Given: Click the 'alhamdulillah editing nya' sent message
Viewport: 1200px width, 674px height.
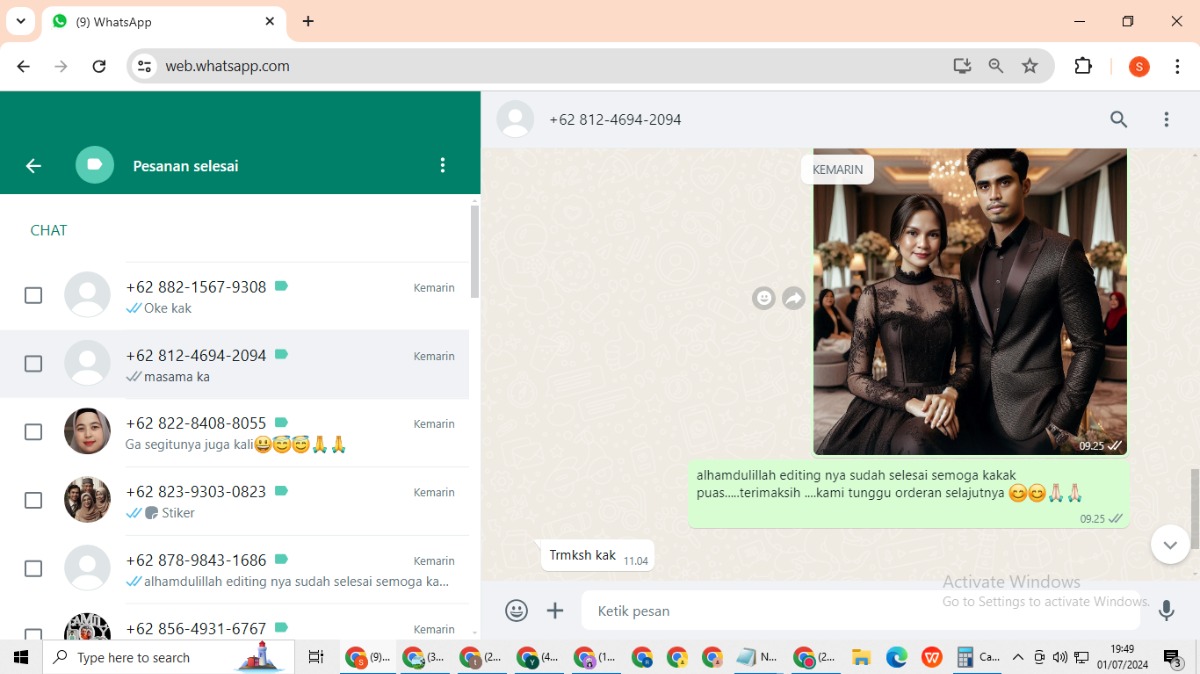Looking at the screenshot, I should point(908,494).
